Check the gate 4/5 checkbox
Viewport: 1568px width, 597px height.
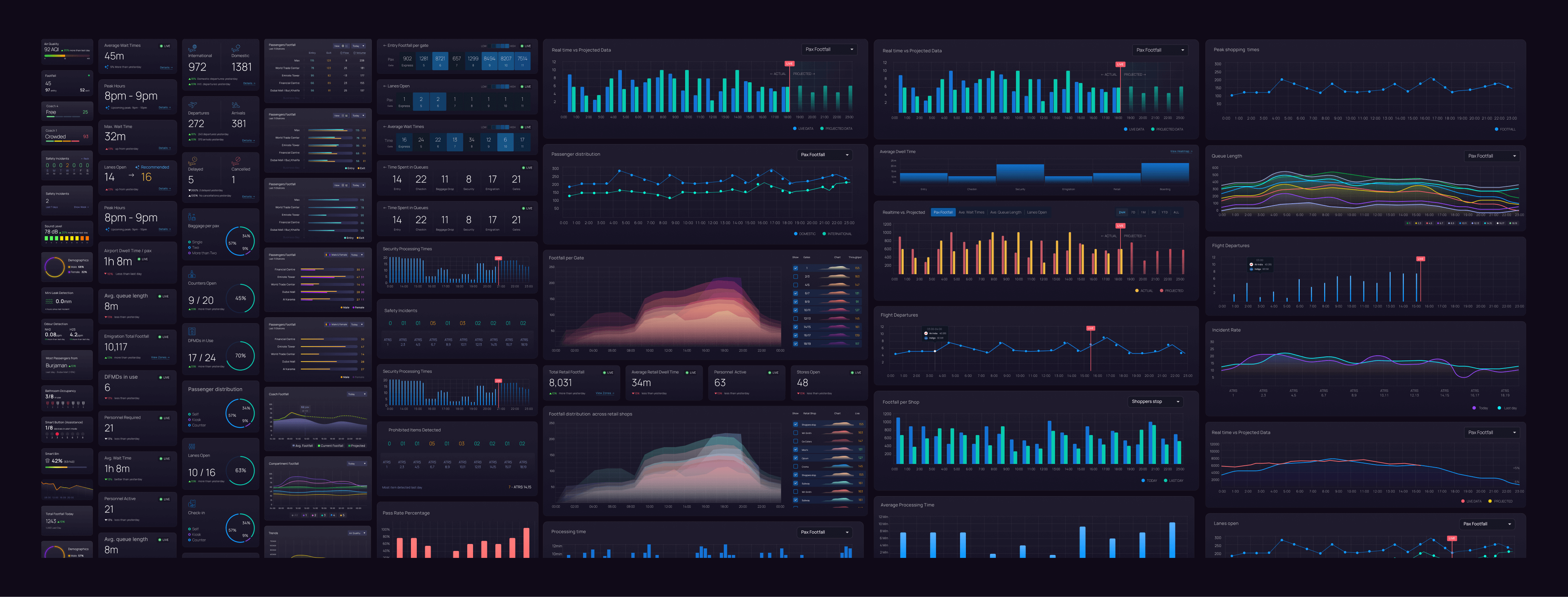pos(795,285)
